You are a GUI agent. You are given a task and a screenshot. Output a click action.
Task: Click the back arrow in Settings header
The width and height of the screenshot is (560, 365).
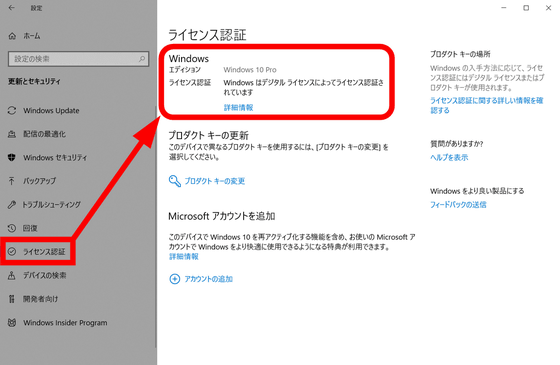[x=12, y=8]
